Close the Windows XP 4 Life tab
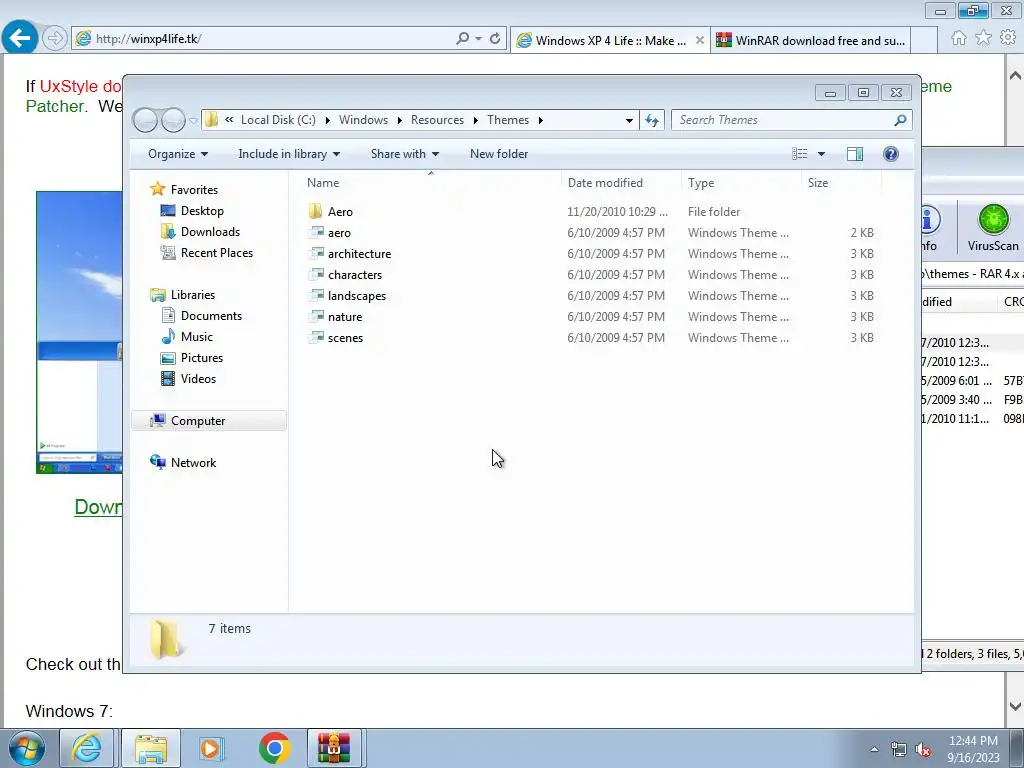 (699, 40)
